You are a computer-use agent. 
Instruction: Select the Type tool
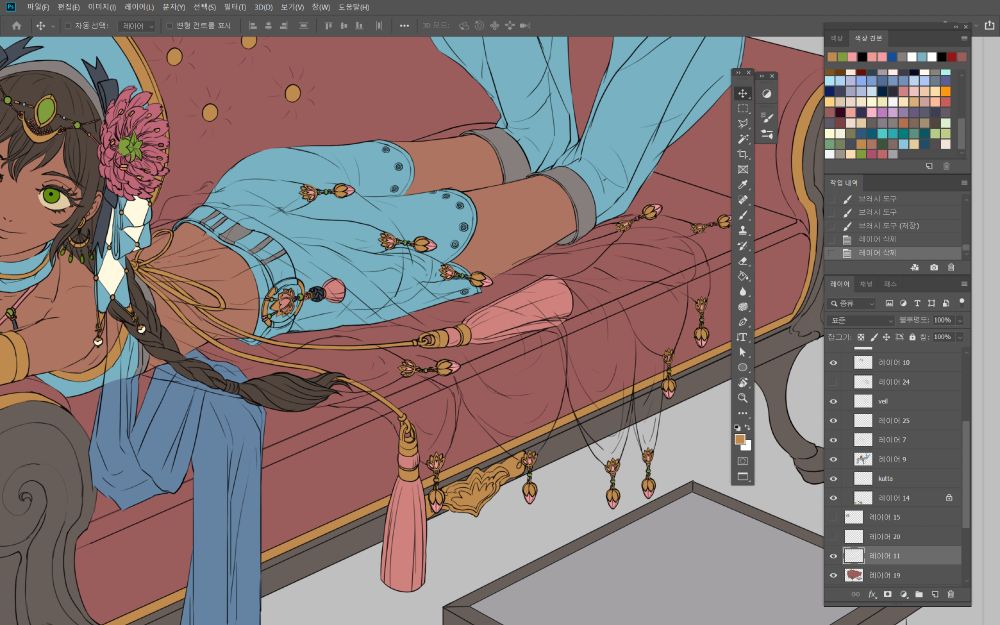pos(742,337)
